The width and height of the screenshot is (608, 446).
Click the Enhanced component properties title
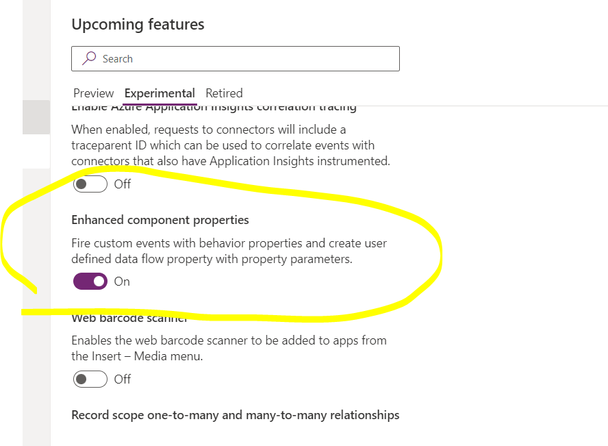pos(160,220)
